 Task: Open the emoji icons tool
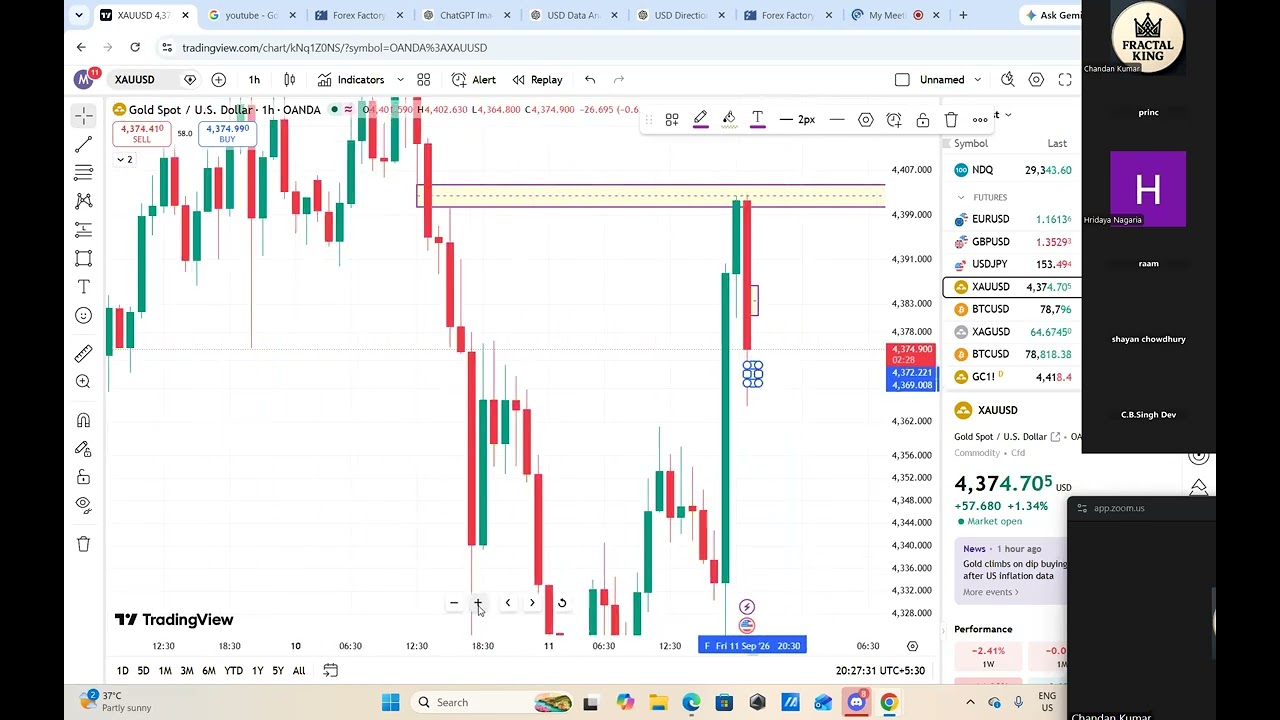click(84, 316)
